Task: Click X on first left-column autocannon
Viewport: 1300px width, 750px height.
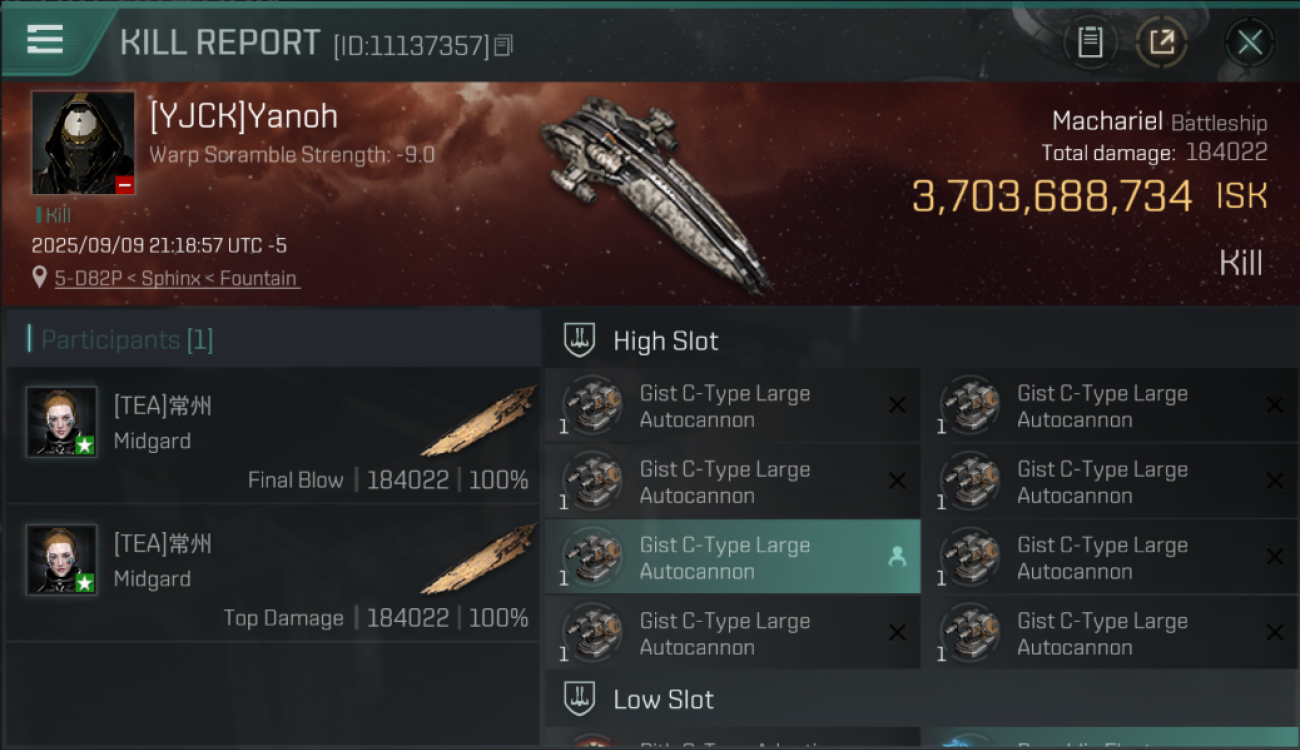Action: 897,405
